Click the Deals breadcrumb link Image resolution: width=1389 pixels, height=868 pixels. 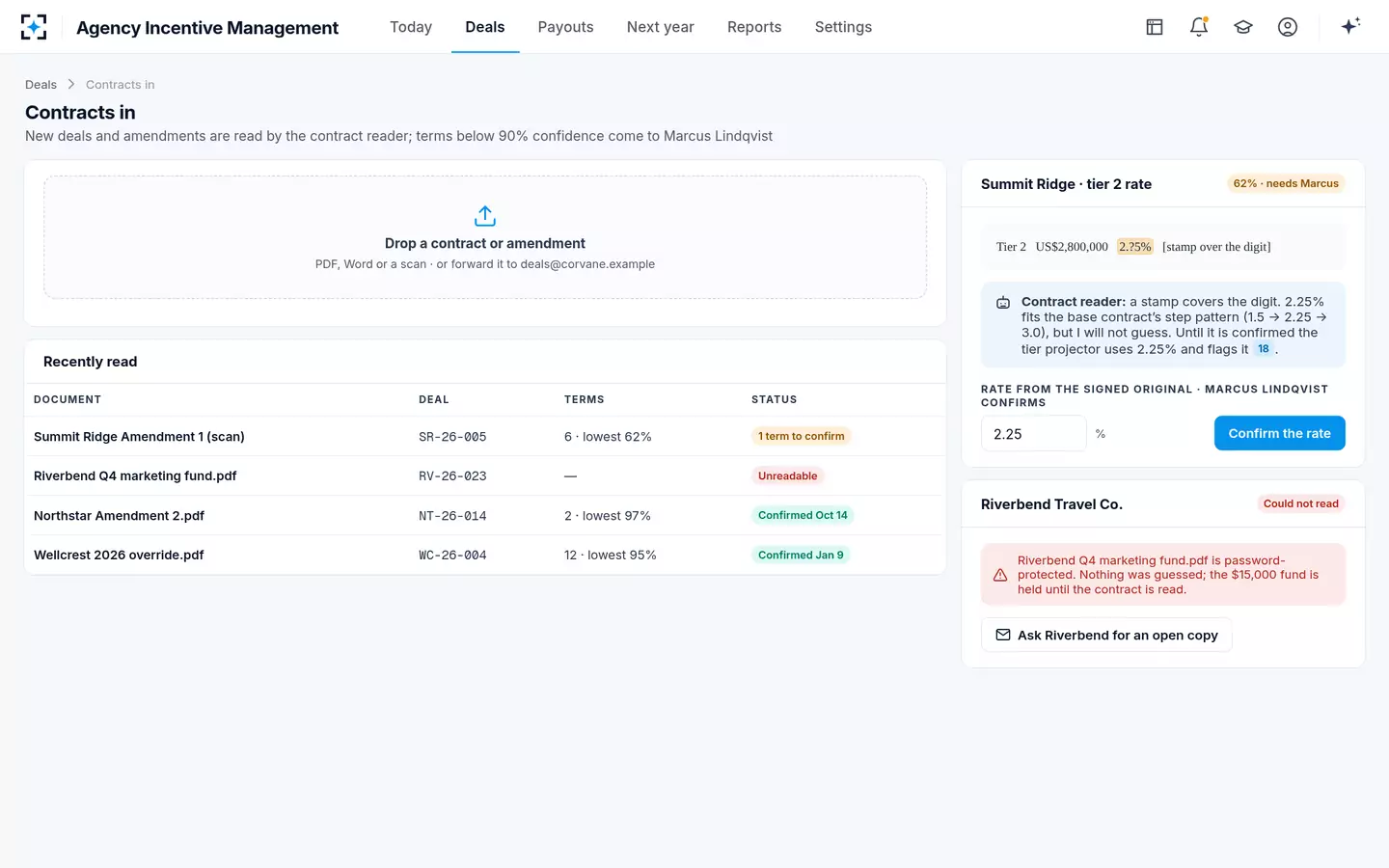click(x=41, y=85)
